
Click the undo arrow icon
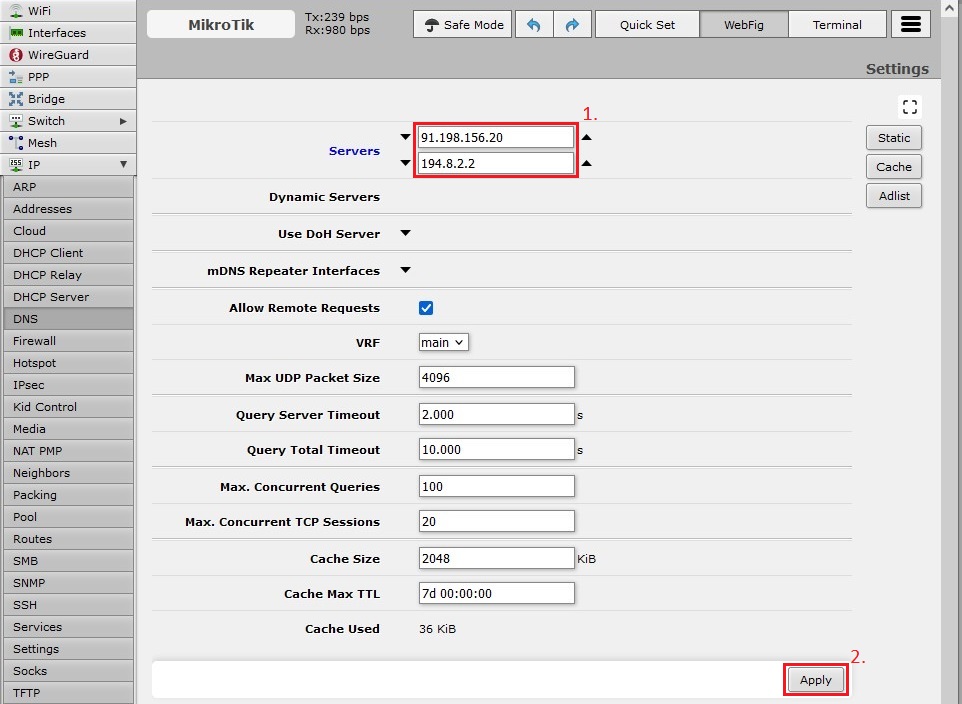pos(533,25)
